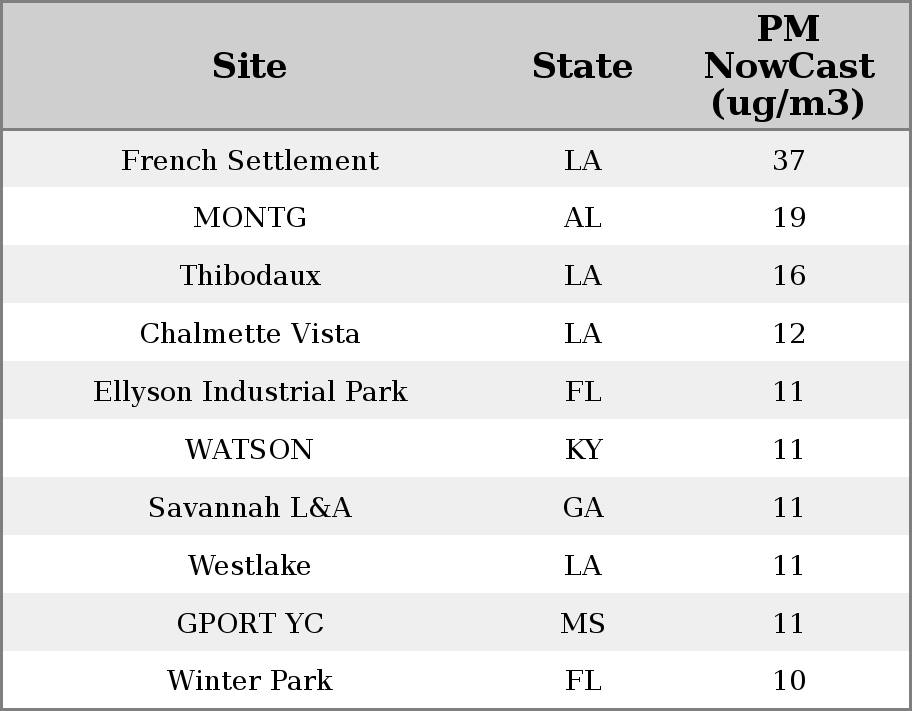The height and width of the screenshot is (711, 912).
Task: Select the French Settlement site cell
Action: pyautogui.click(x=250, y=160)
